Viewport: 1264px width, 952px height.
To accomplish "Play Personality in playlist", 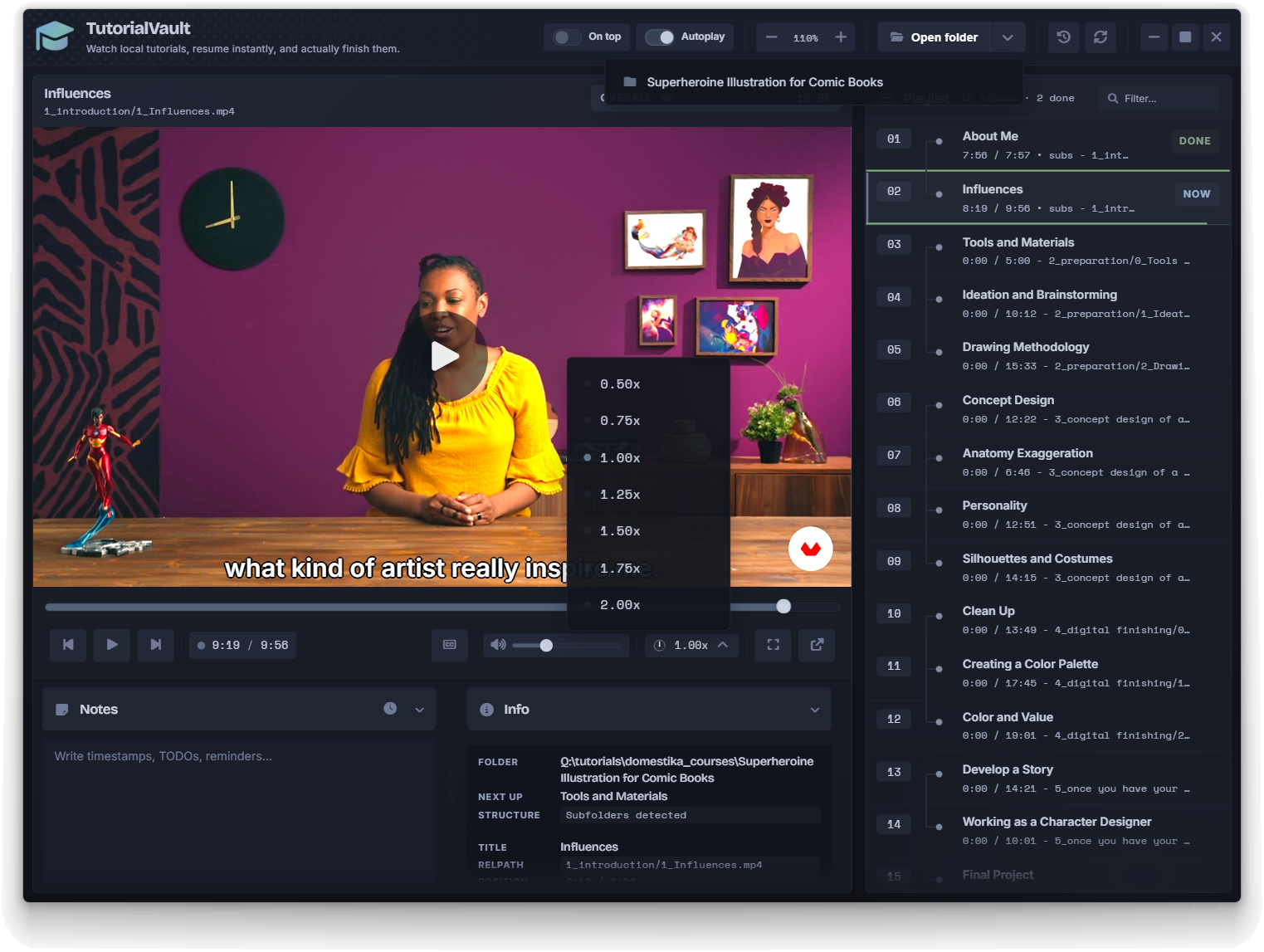I will 1047,515.
